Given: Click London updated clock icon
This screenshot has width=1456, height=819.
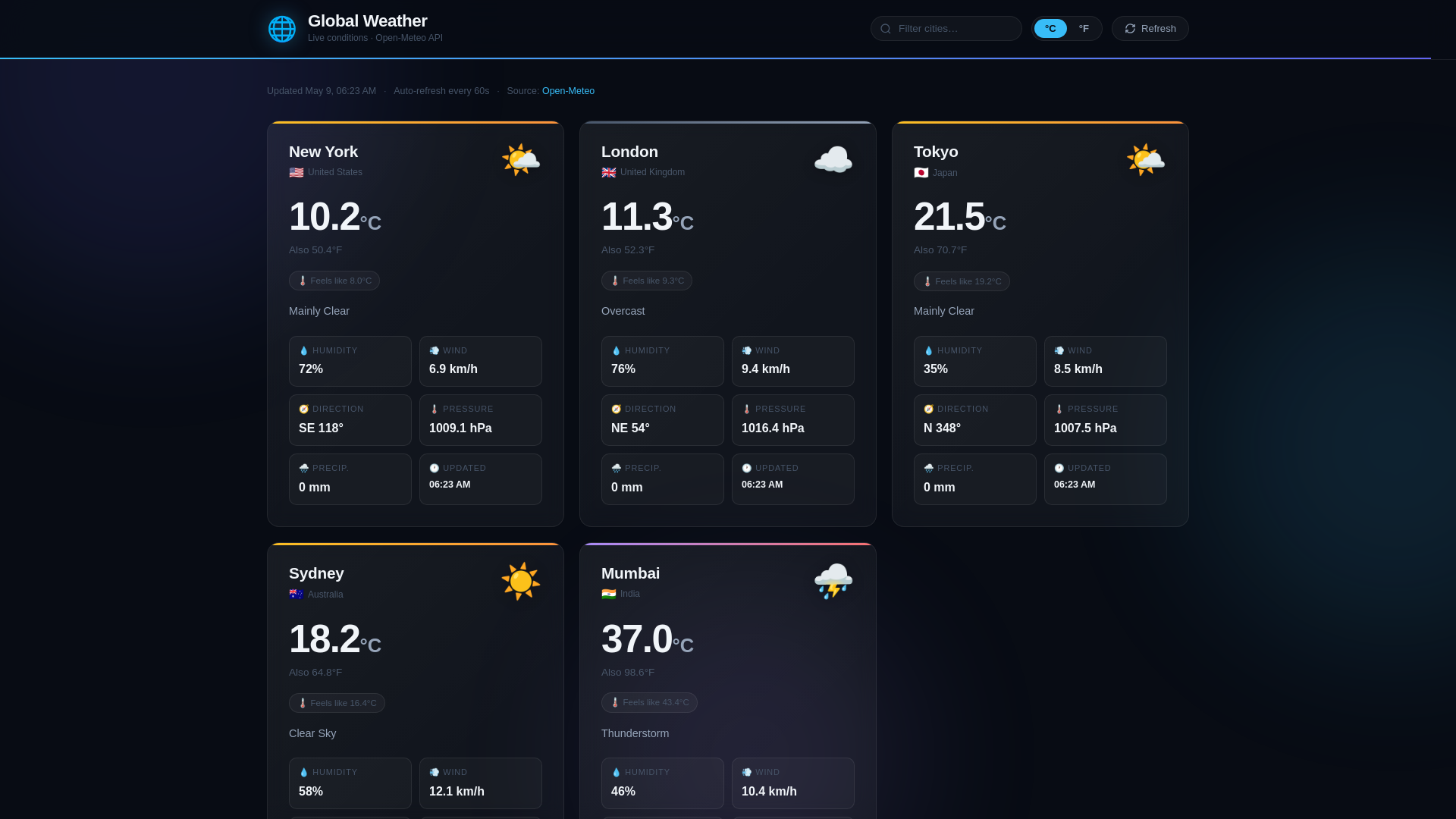Looking at the screenshot, I should pyautogui.click(x=747, y=469).
